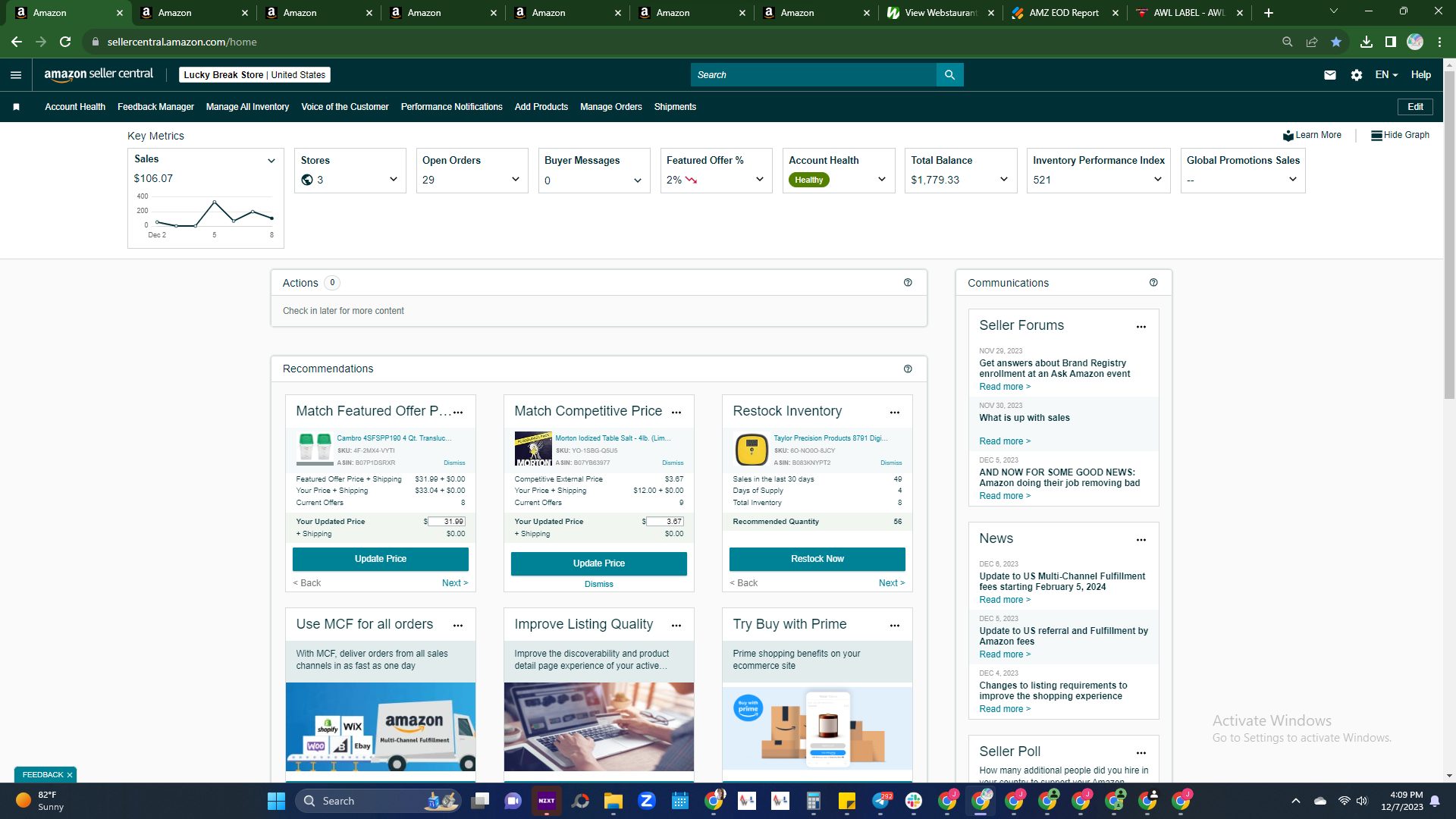
Task: Open Add Products menu item
Action: (541, 107)
